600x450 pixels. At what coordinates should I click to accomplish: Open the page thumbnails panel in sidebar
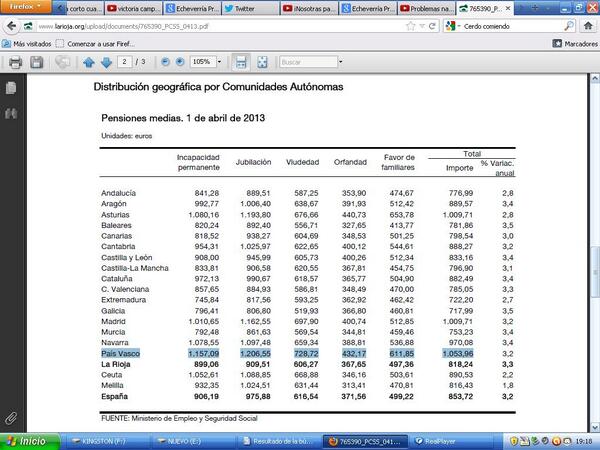(11, 88)
